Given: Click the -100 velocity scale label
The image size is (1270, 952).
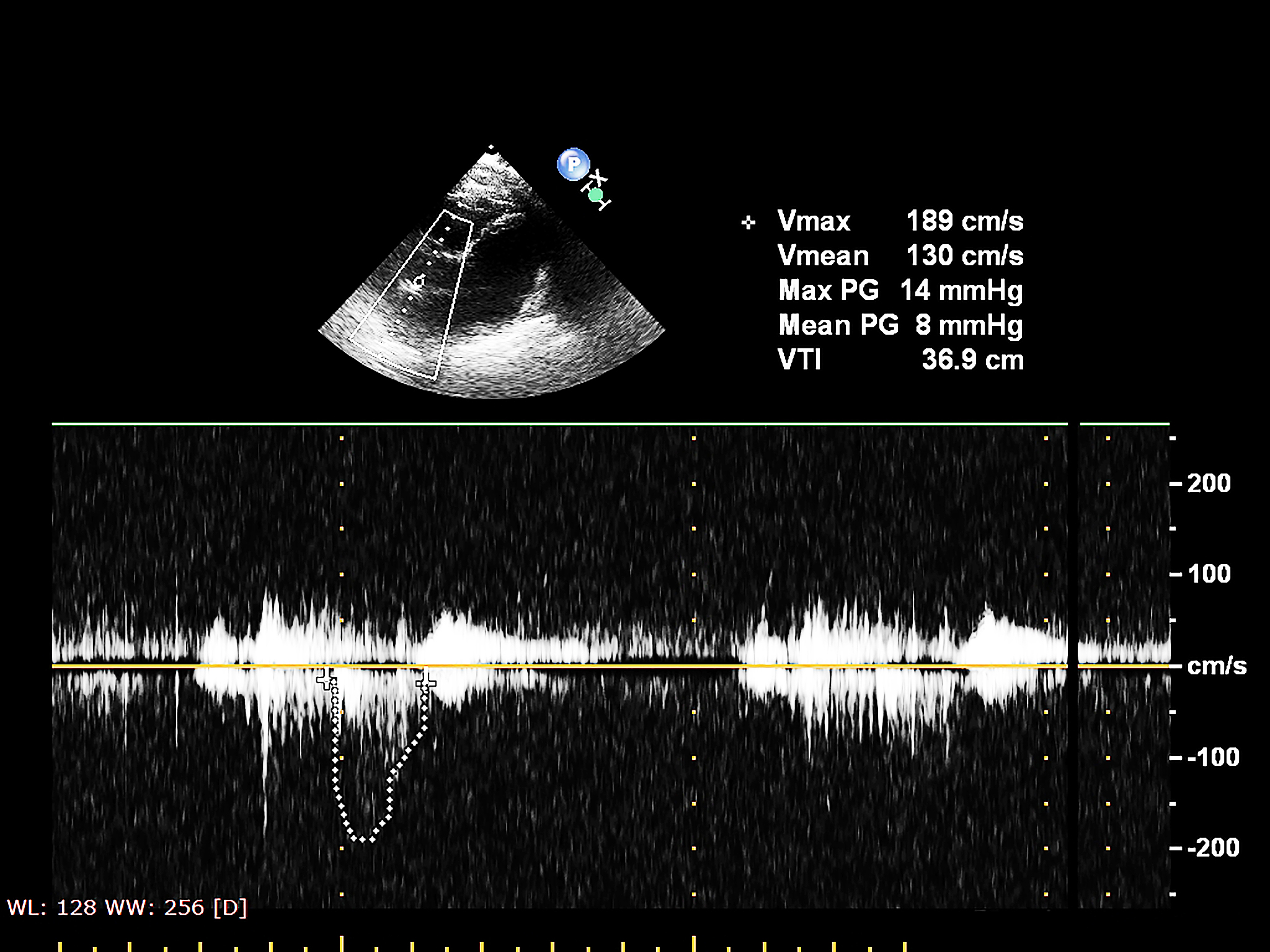Looking at the screenshot, I should (1212, 757).
